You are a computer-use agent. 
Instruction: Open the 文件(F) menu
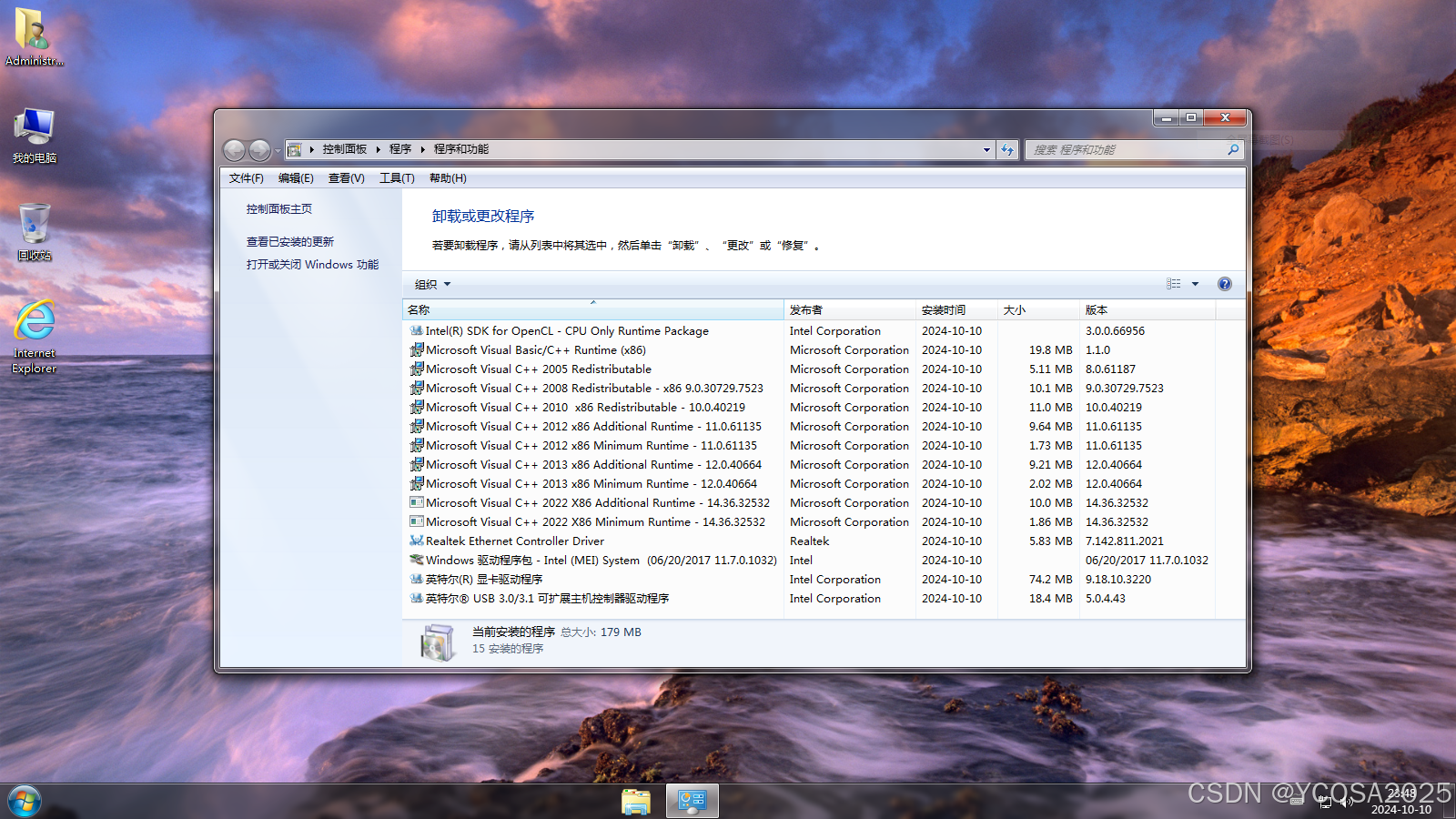click(246, 178)
